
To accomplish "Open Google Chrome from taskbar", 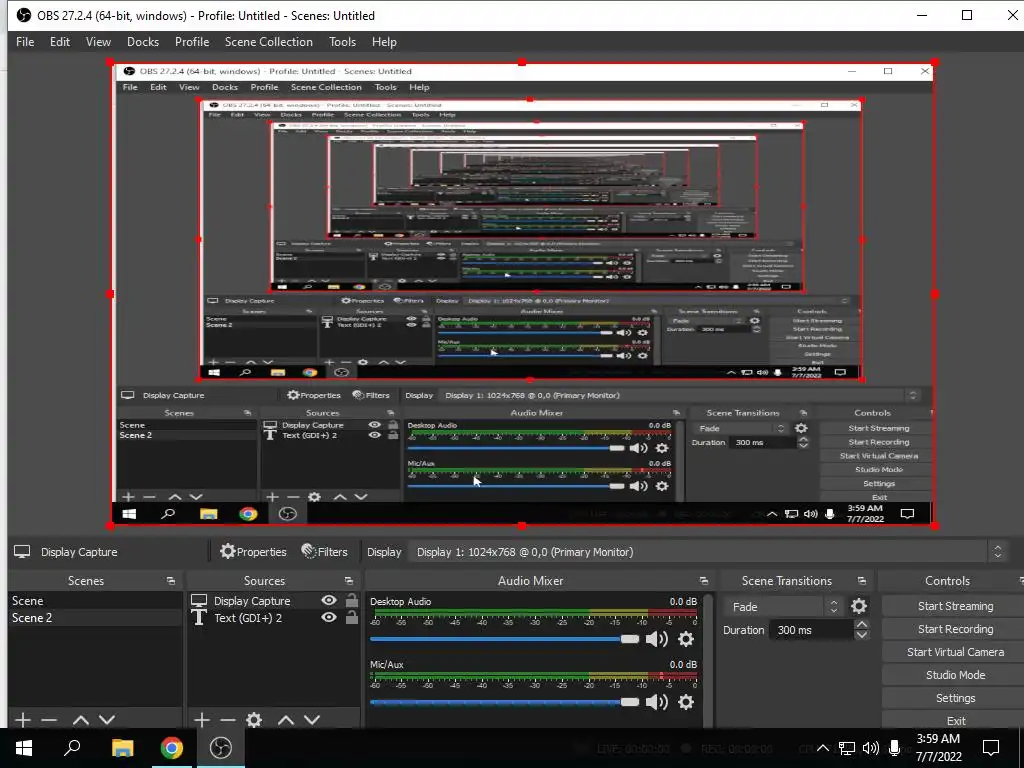I will [172, 748].
